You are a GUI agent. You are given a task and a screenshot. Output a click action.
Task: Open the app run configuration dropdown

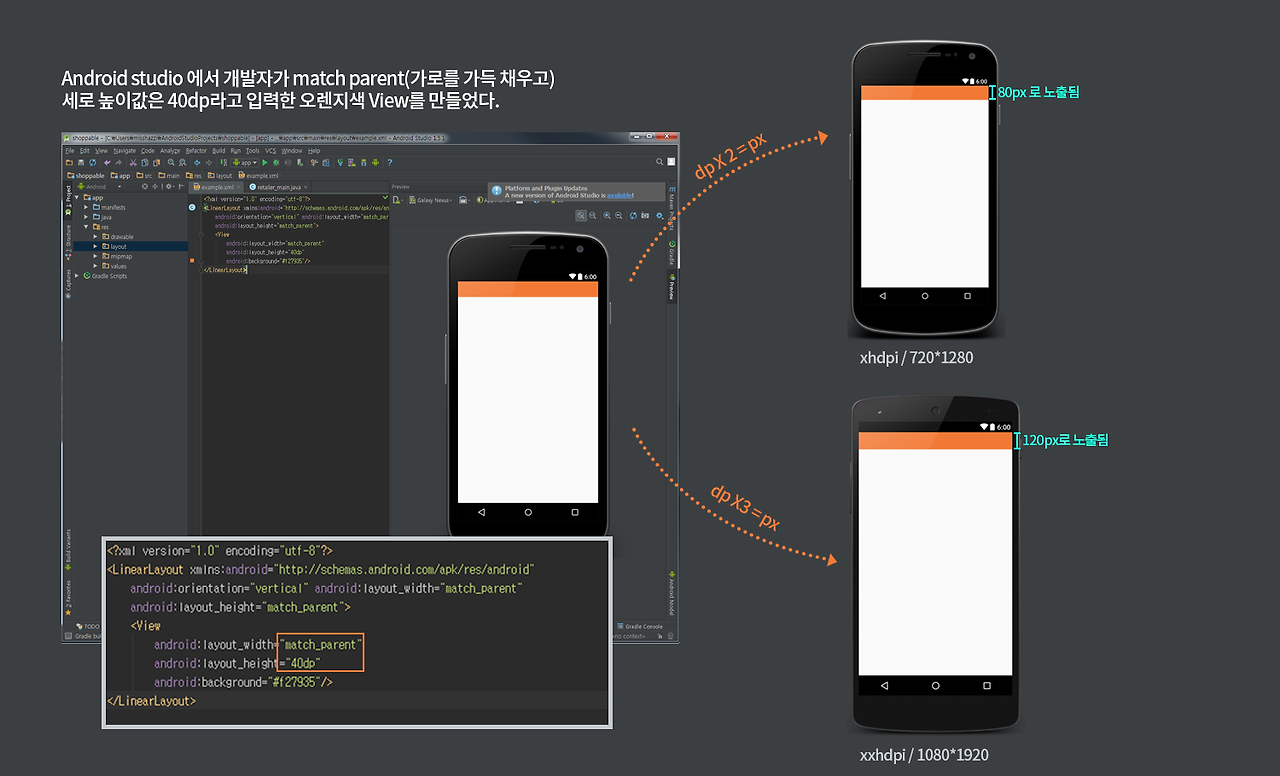(x=246, y=162)
